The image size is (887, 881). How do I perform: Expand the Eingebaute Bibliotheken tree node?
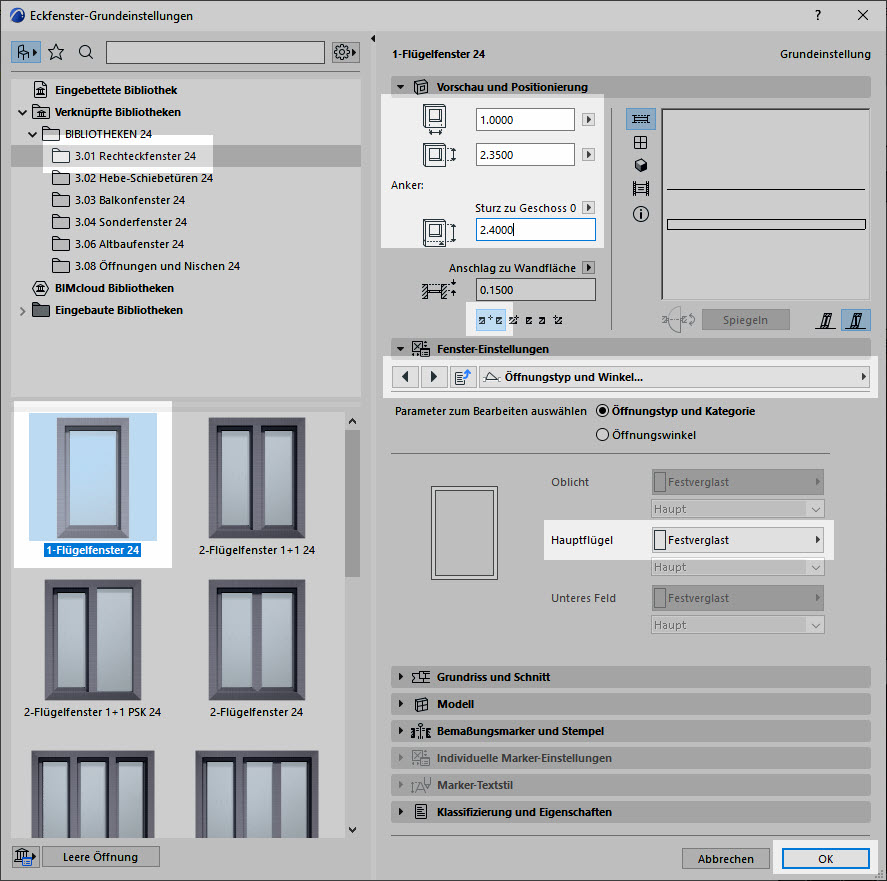pyautogui.click(x=23, y=310)
